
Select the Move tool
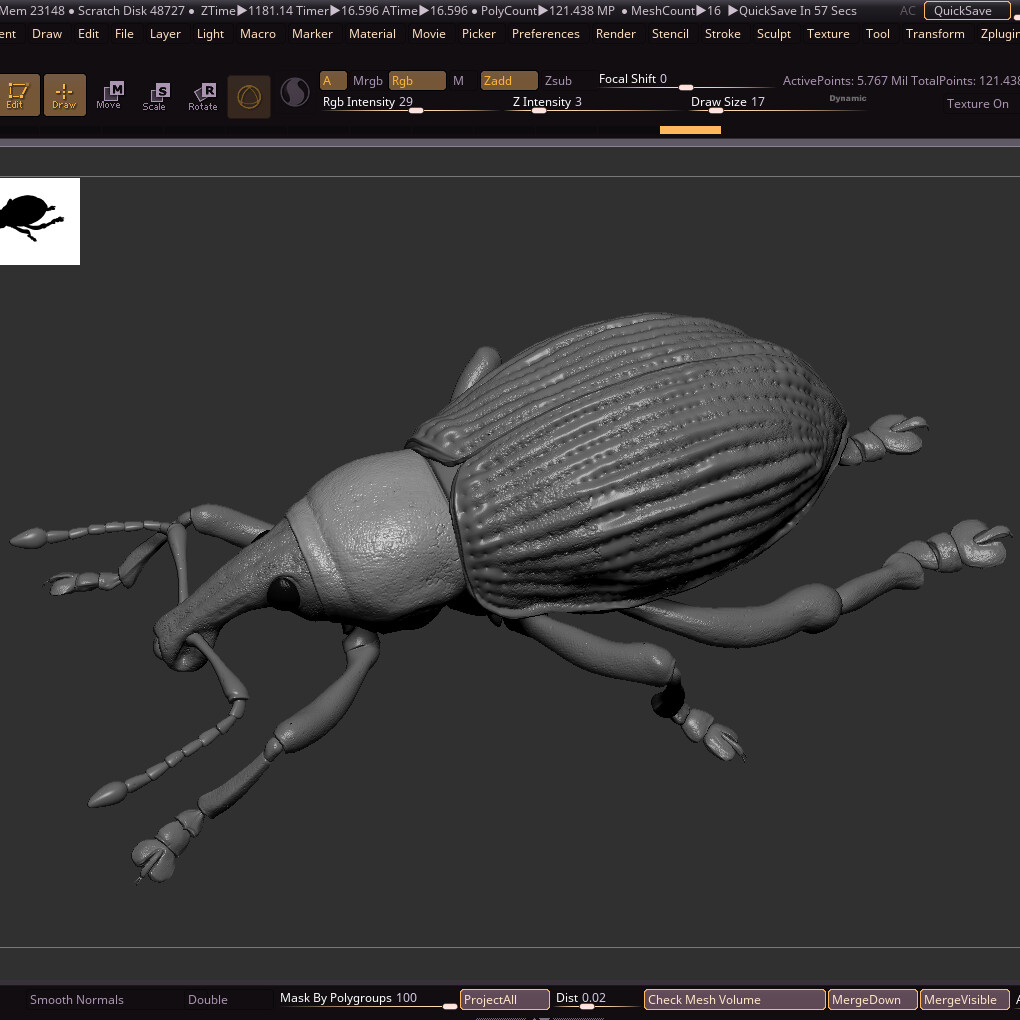109,95
